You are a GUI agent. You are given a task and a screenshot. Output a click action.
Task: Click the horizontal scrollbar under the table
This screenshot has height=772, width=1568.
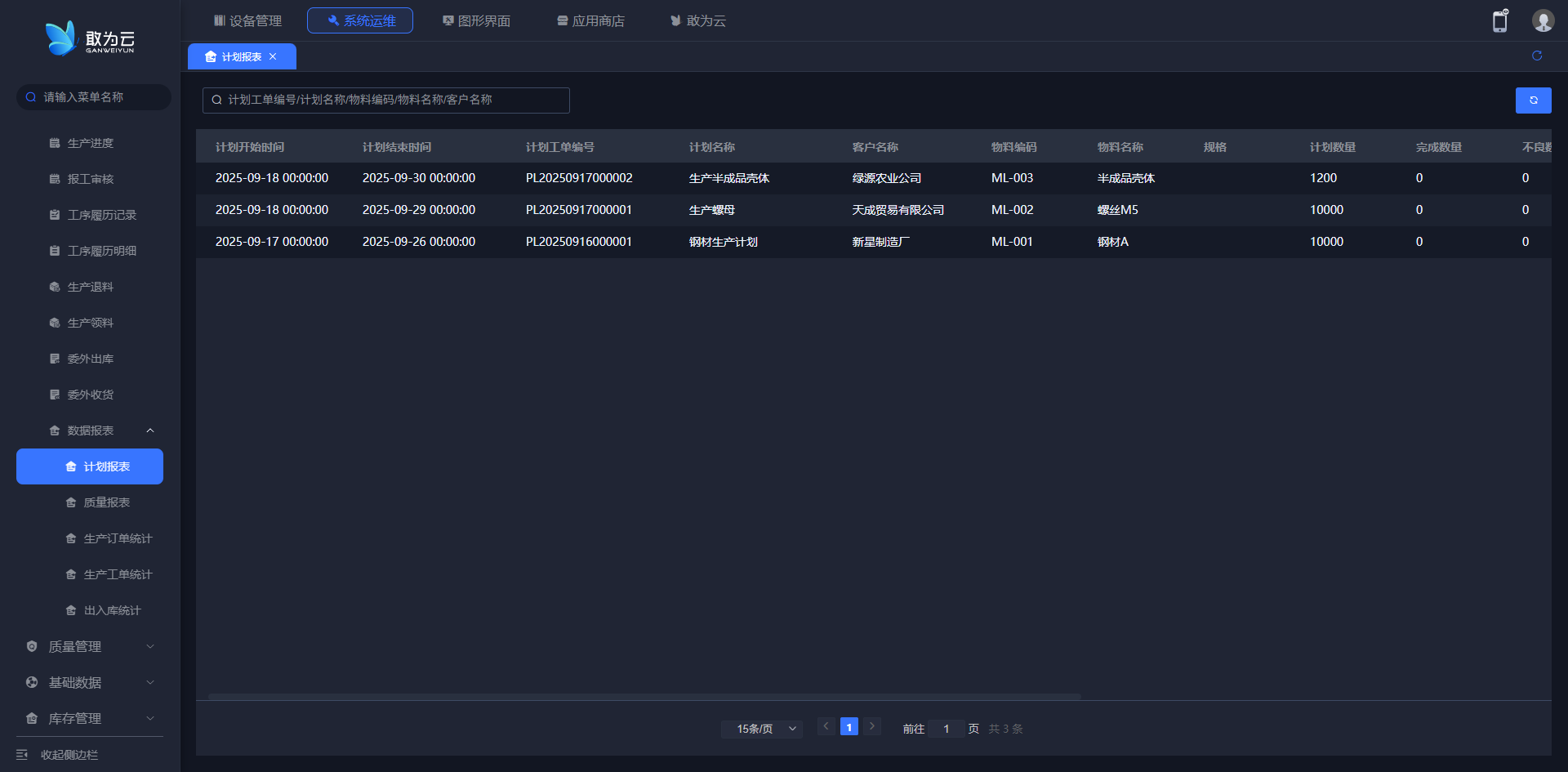[x=644, y=697]
